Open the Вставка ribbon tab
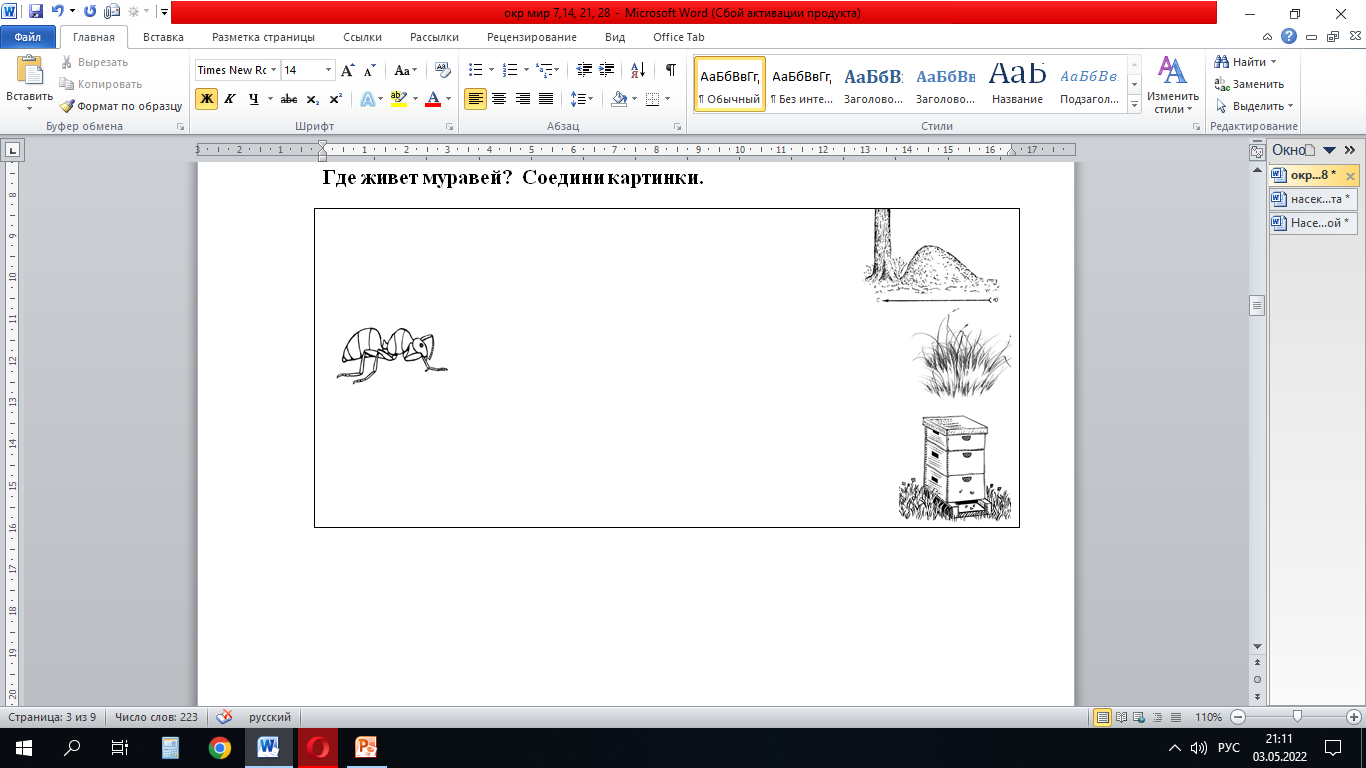Viewport: 1366px width, 768px height. 163,37
